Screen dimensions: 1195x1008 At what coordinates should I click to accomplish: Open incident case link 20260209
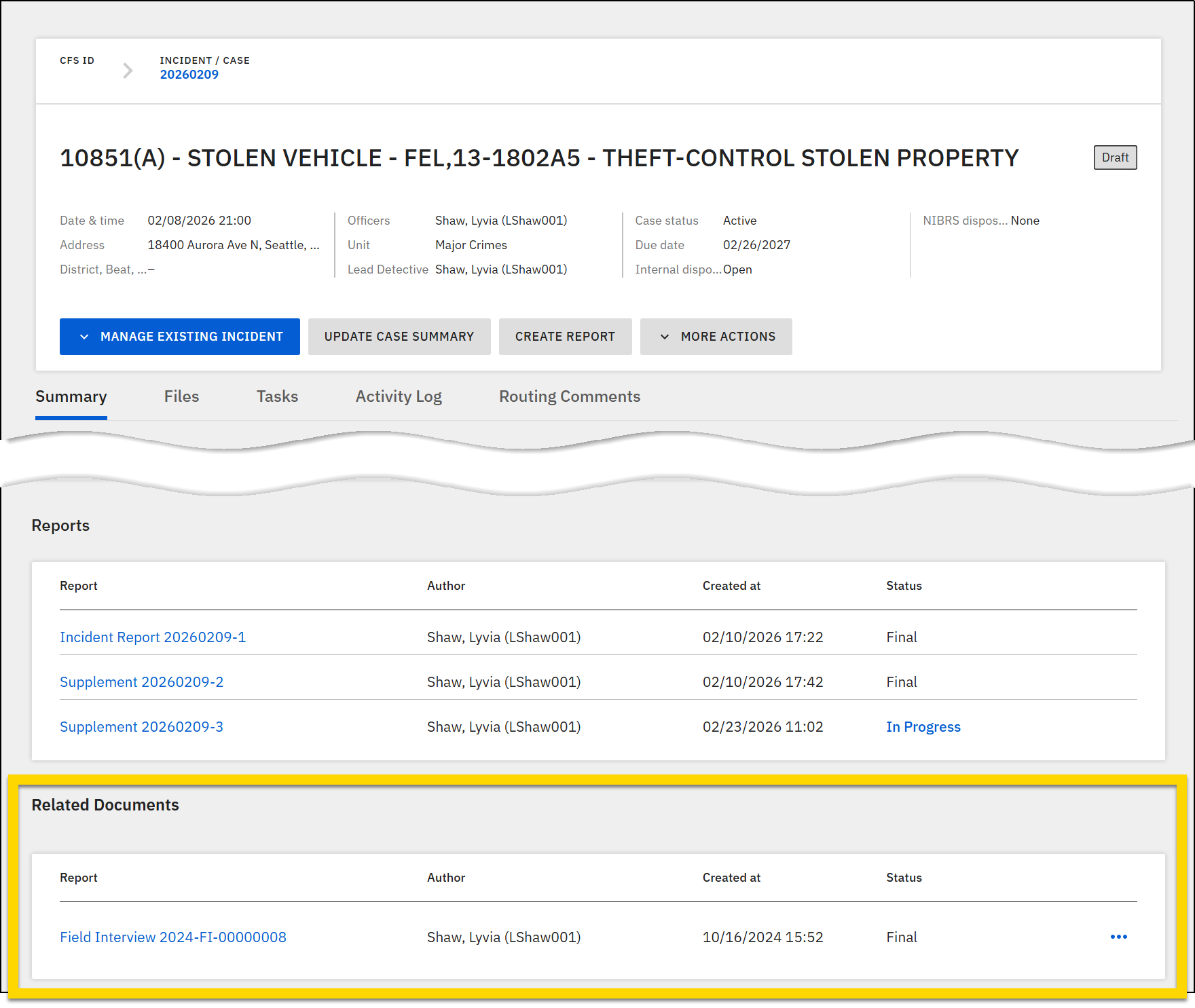(x=189, y=74)
